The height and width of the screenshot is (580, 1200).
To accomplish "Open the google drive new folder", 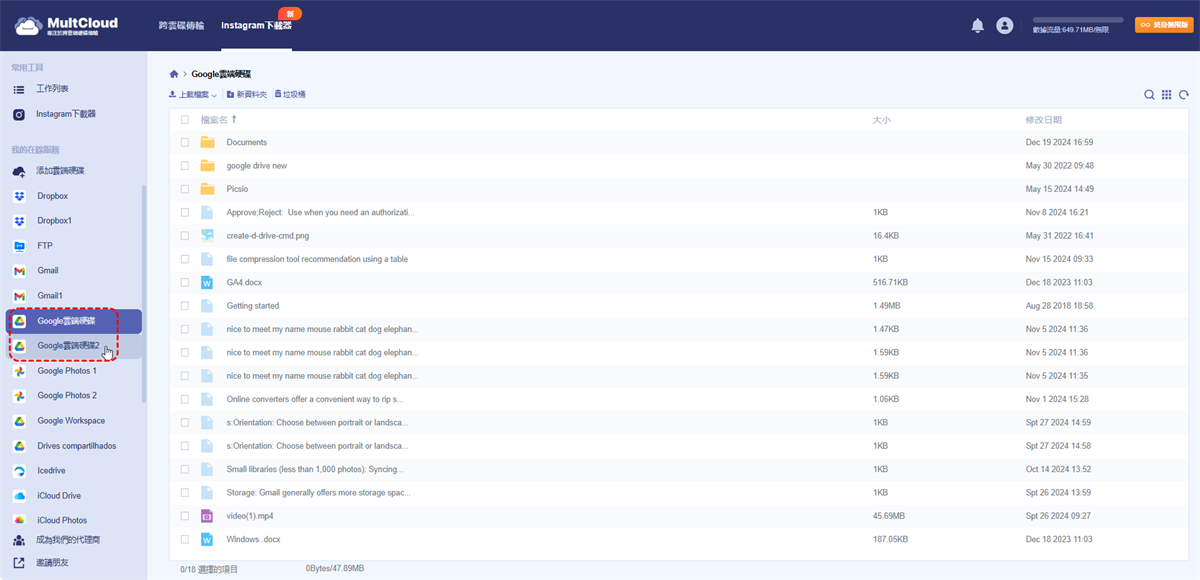I will [x=257, y=166].
